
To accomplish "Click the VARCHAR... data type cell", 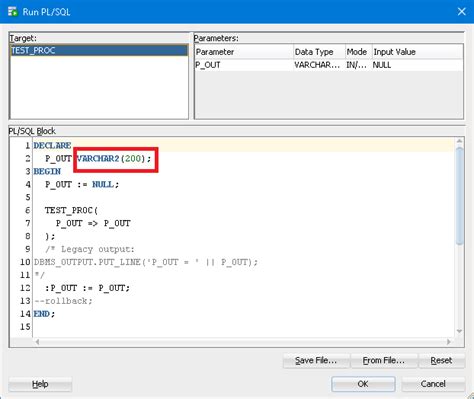I will (x=319, y=65).
